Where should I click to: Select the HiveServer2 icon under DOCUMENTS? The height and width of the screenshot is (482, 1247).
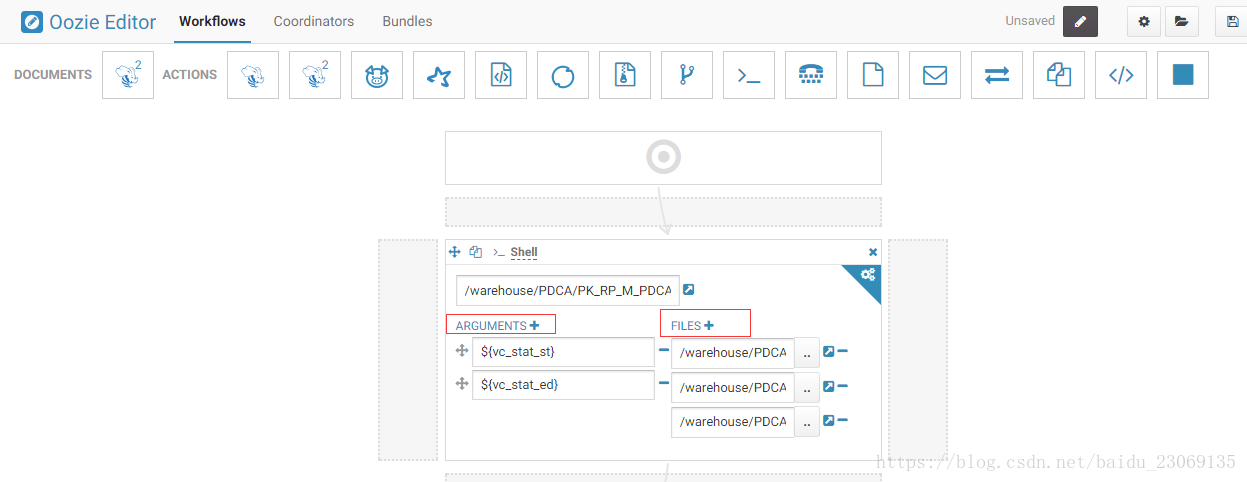point(128,74)
